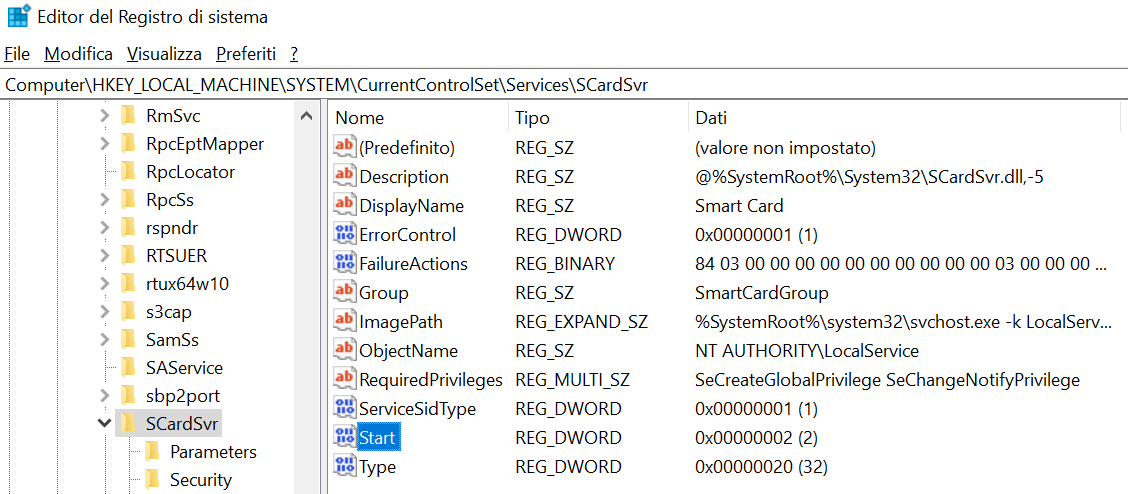
Task: Click the DisplayName string value icon
Action: pyautogui.click(x=345, y=206)
